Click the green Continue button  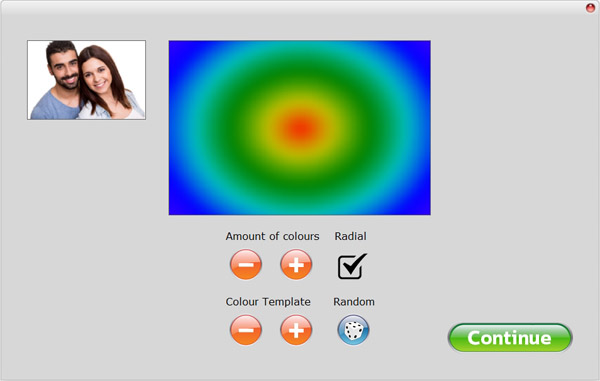pyautogui.click(x=510, y=338)
